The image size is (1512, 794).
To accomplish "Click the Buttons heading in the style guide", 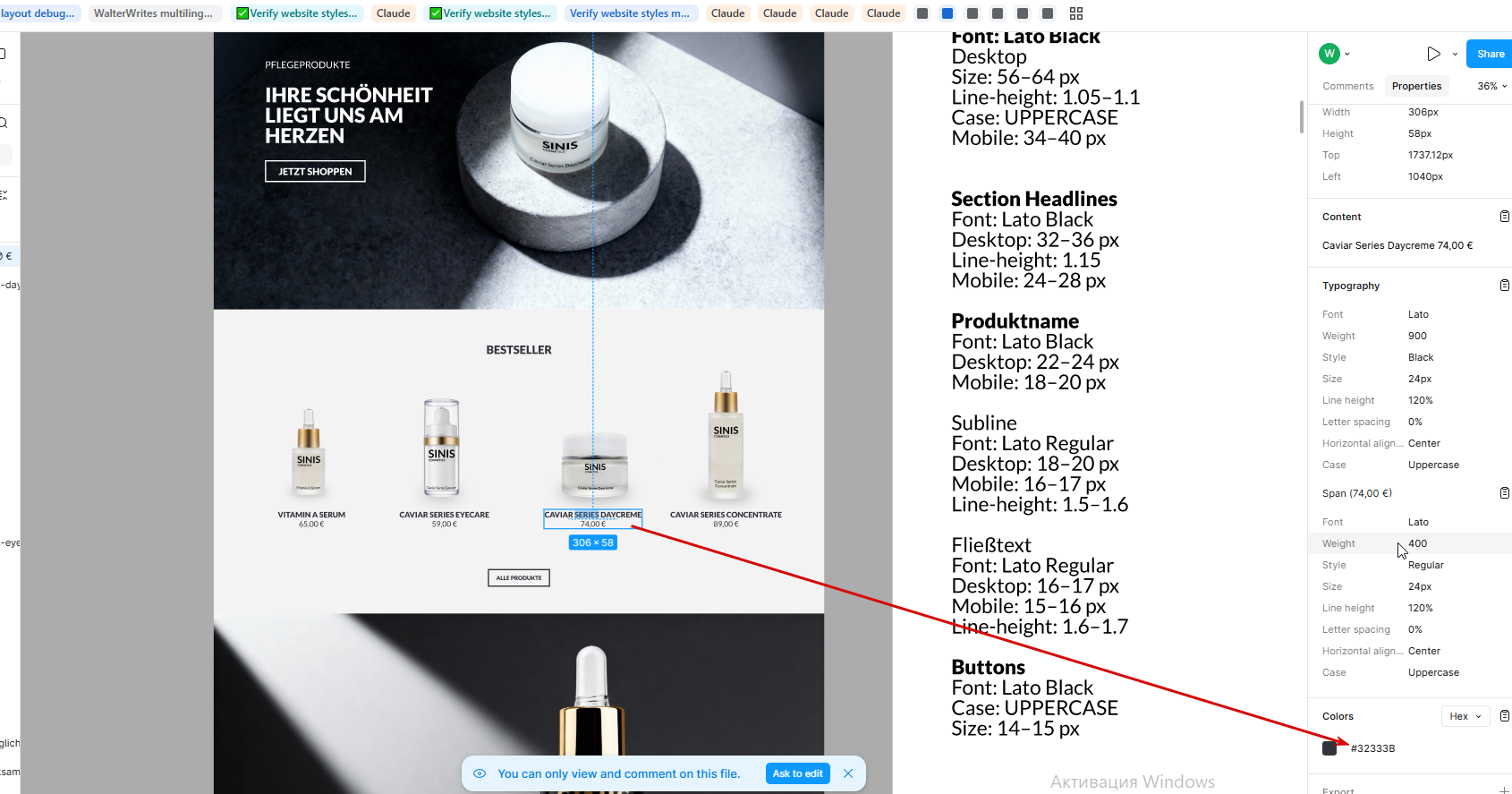I will 989,668.
